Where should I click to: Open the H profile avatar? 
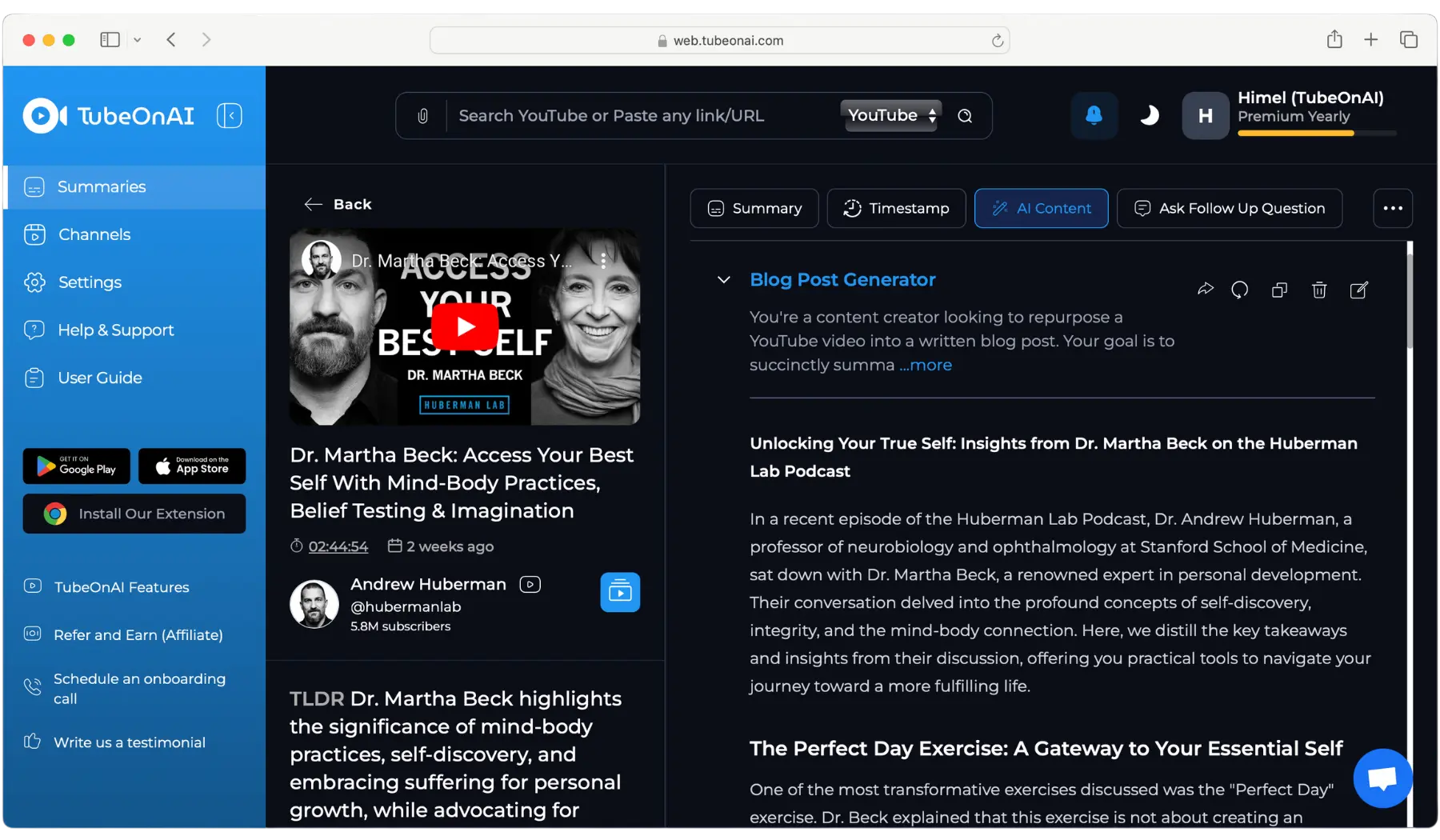(1206, 116)
